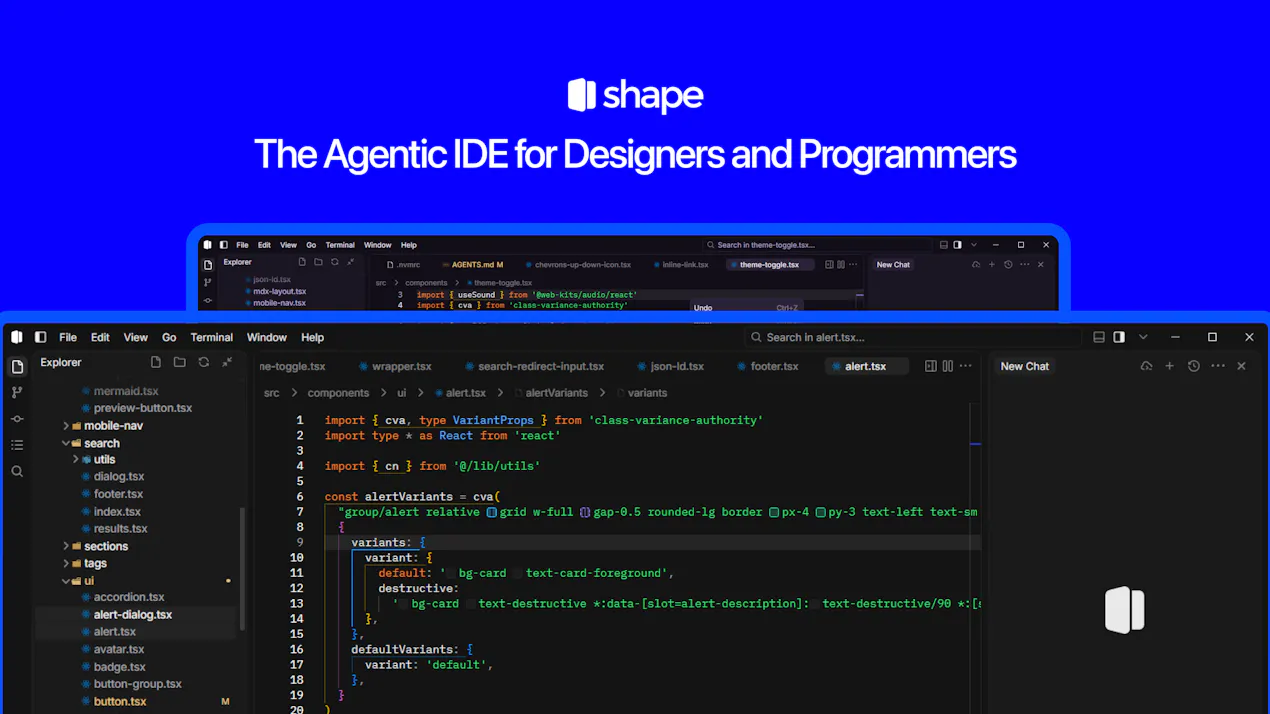Open the commit graph icon in activity bar
The width and height of the screenshot is (1270, 714).
pos(17,419)
